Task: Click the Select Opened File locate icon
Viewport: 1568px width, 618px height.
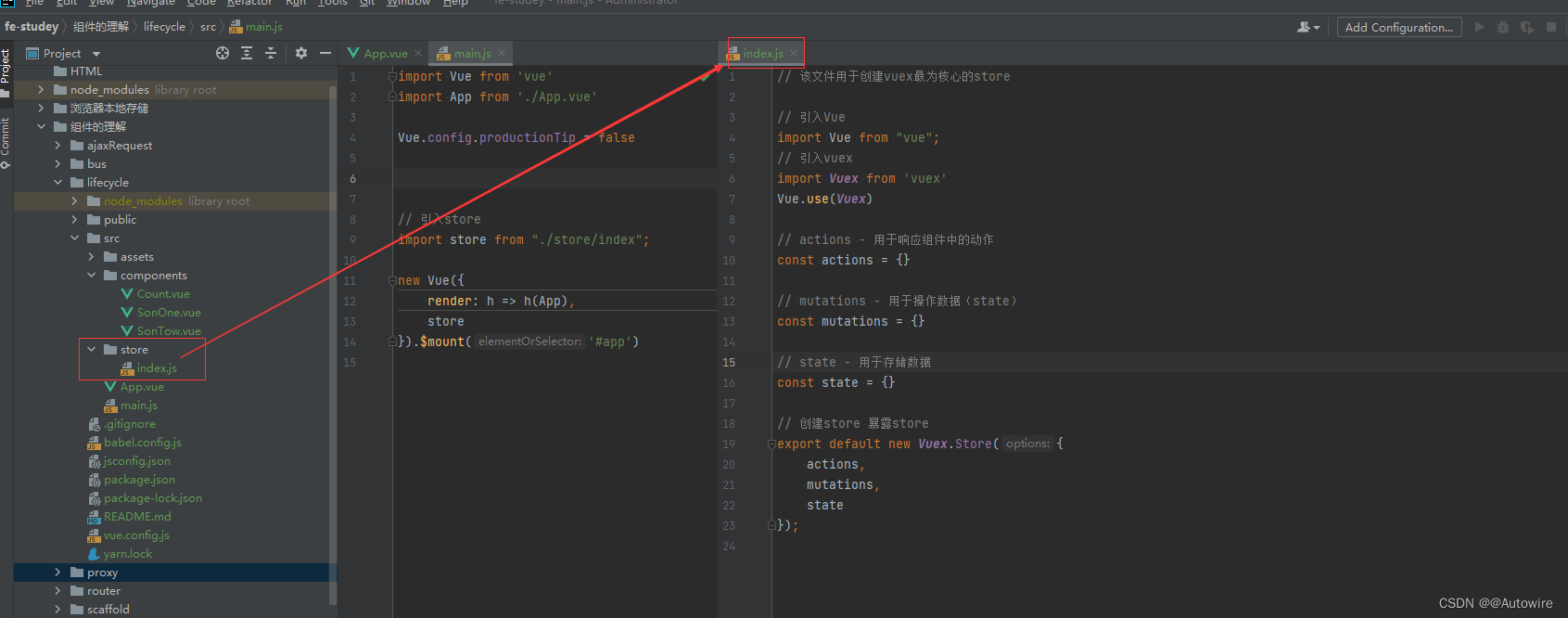Action: [223, 53]
